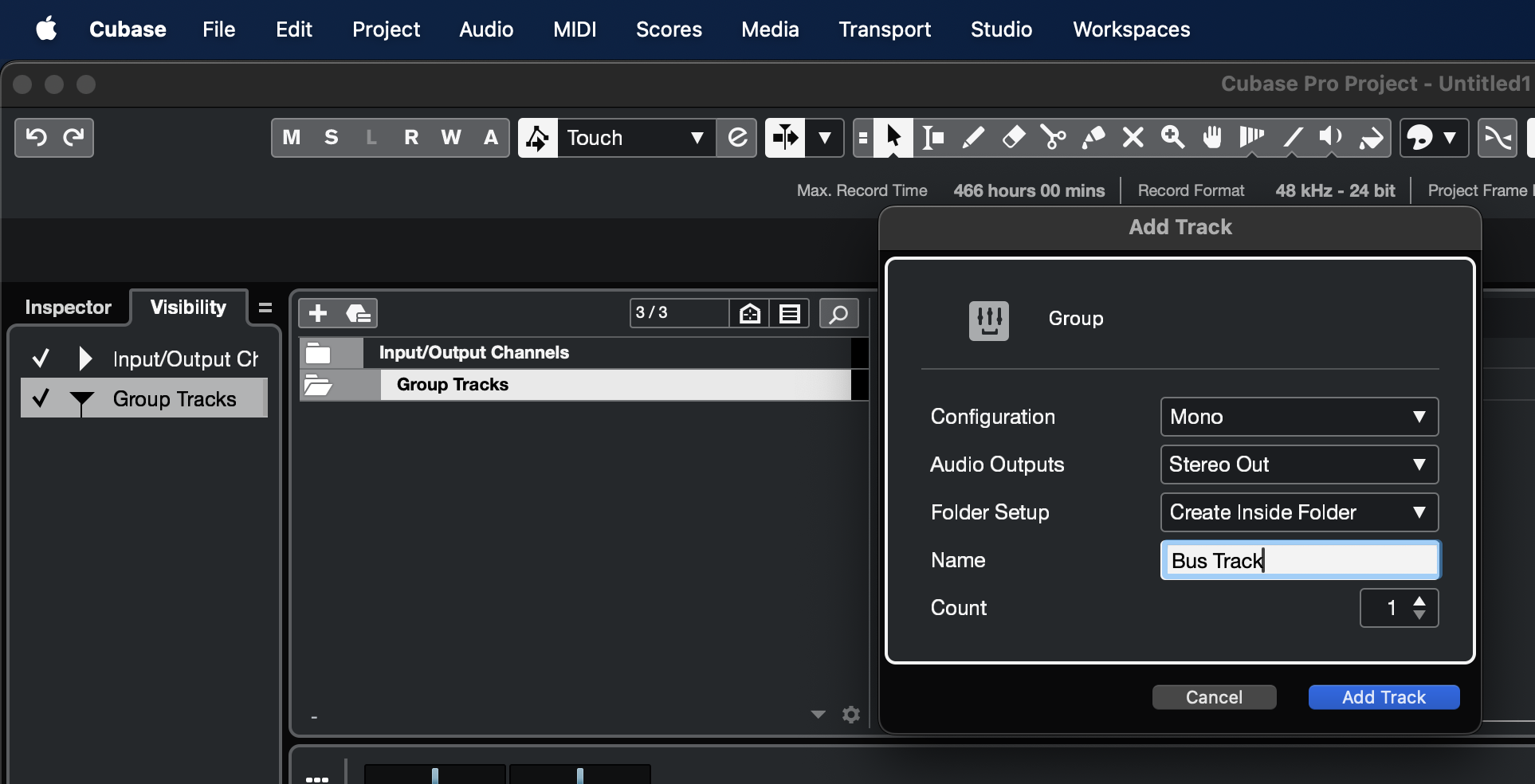Switch to the Inspector tab
This screenshot has height=784, width=1535.
[68, 308]
